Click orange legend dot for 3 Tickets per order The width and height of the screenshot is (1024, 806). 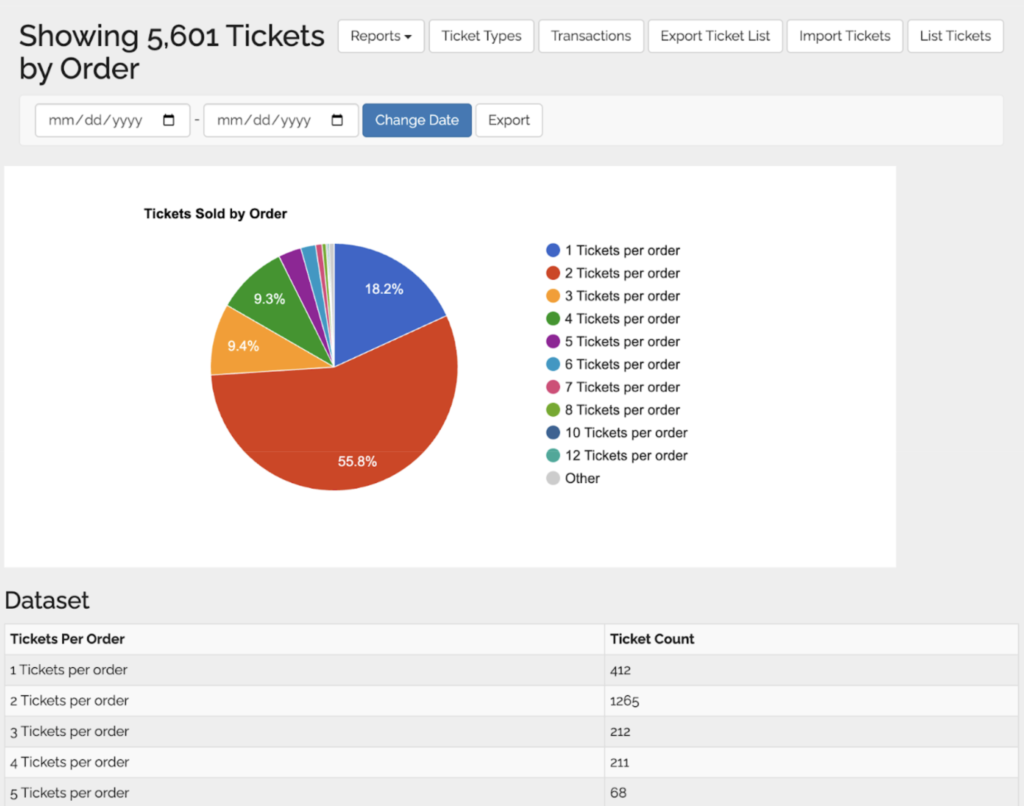point(553,296)
